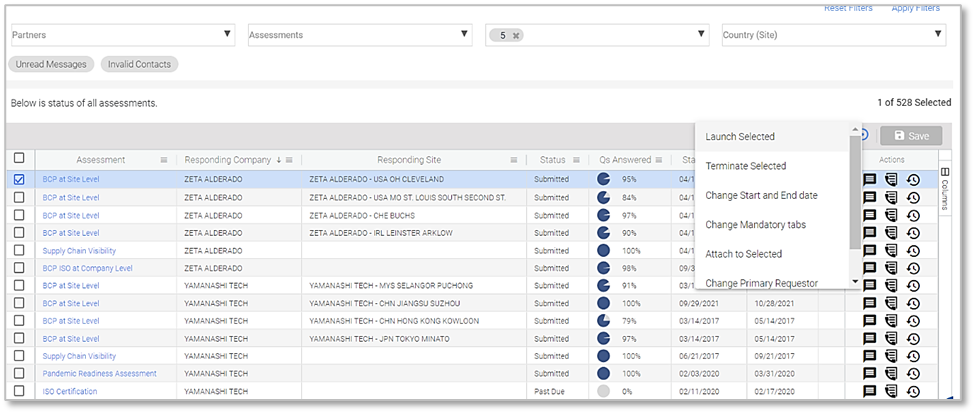
Task: Check the IRL Leinster Arklow row checkbox
Action: (x=19, y=232)
